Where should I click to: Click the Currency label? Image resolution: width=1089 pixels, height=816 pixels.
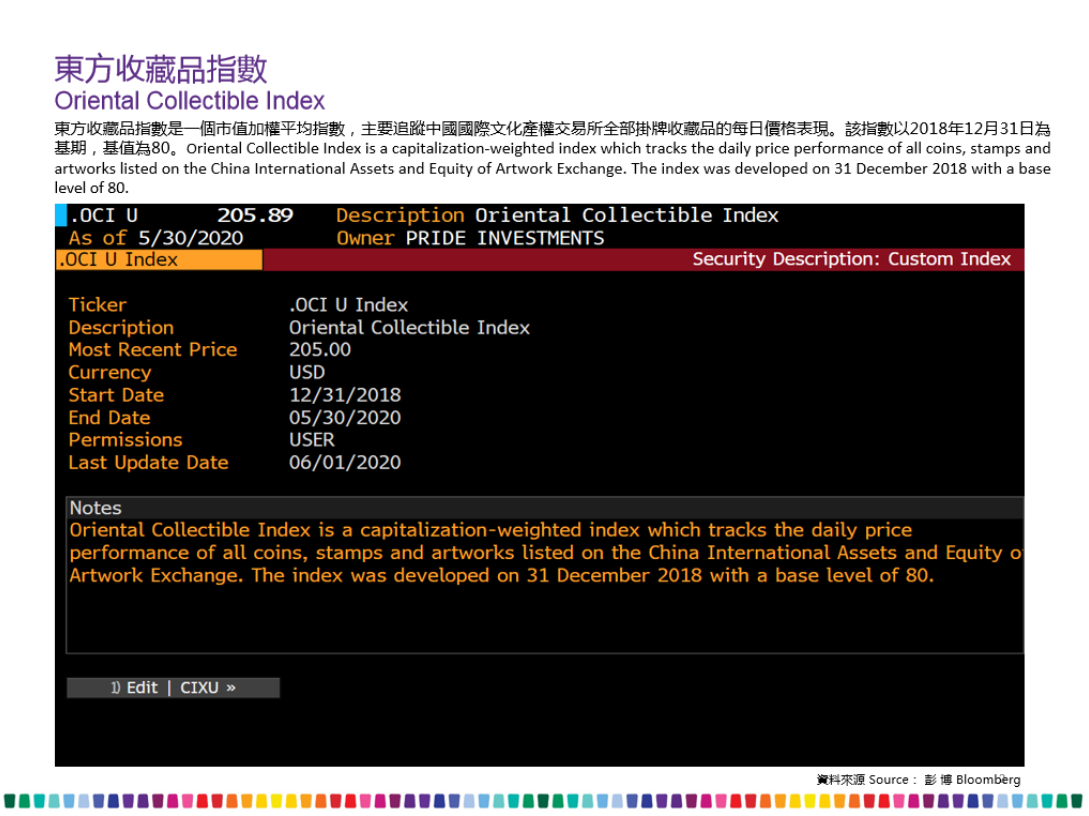[x=110, y=372]
